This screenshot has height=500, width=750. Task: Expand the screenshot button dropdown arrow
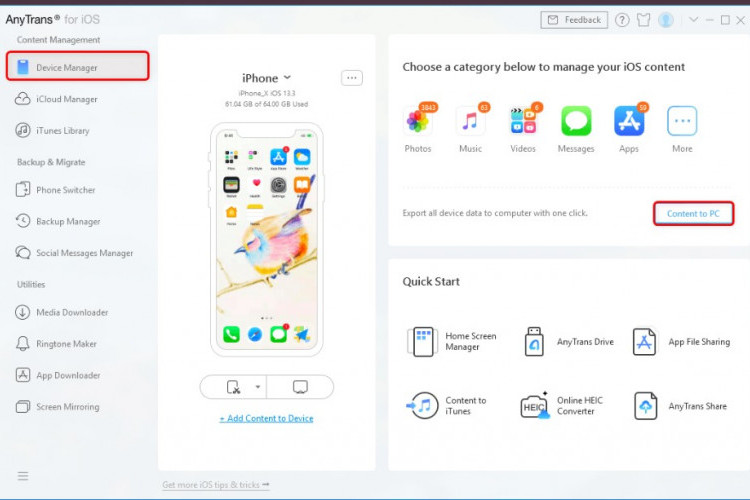pyautogui.click(x=258, y=387)
